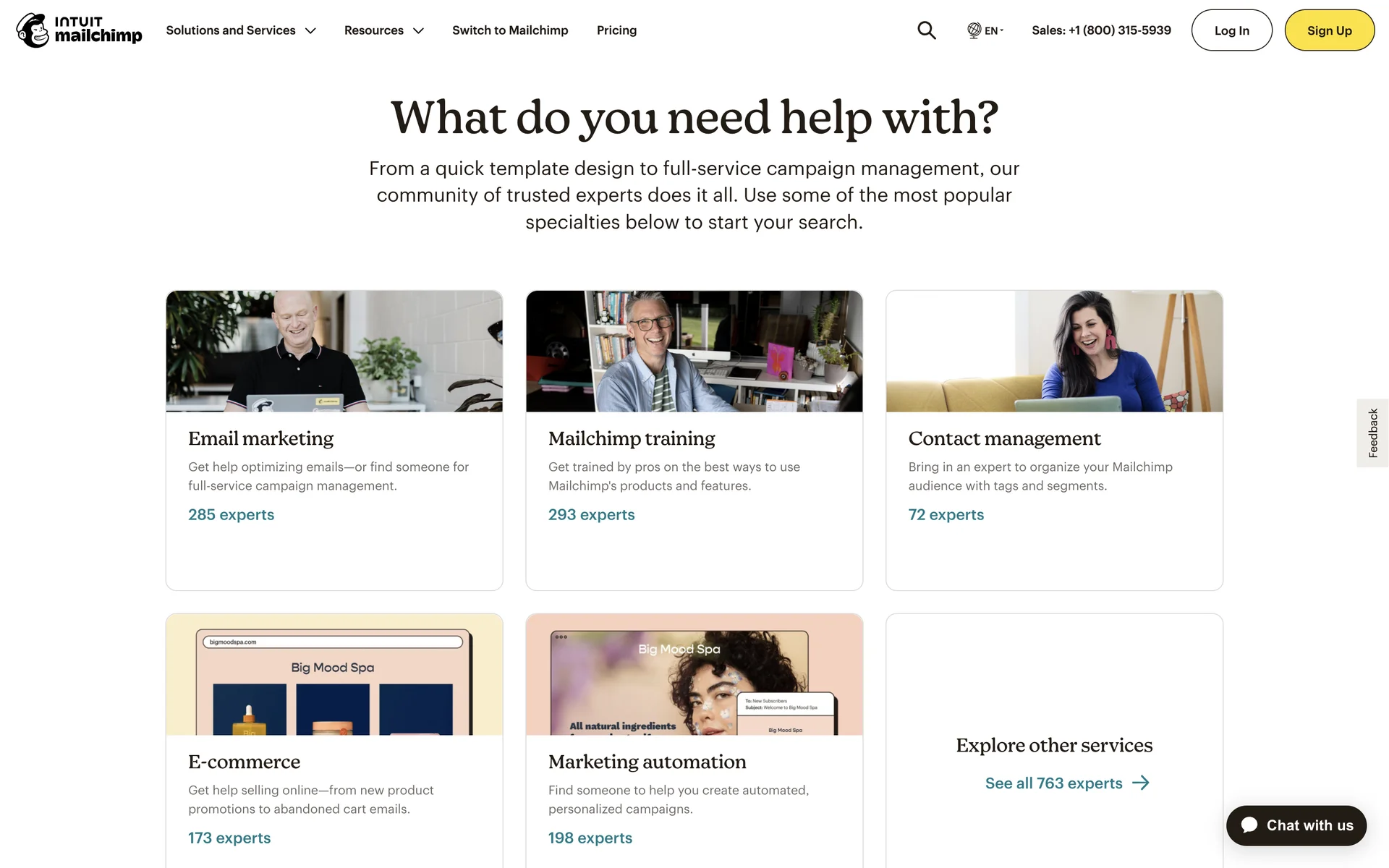
Task: Open the E-commerce Big Mood Spa thumbnail
Action: 334,675
